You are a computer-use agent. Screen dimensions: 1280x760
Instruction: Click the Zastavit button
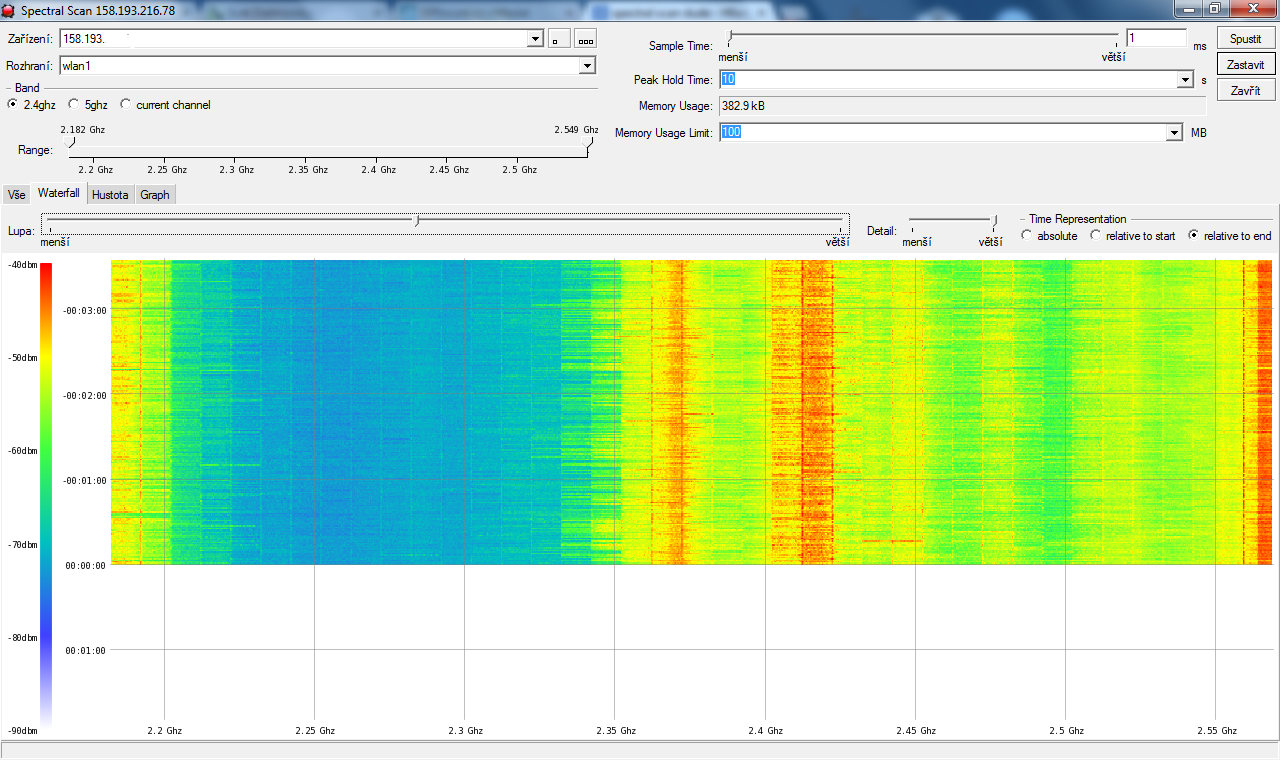tap(1245, 64)
